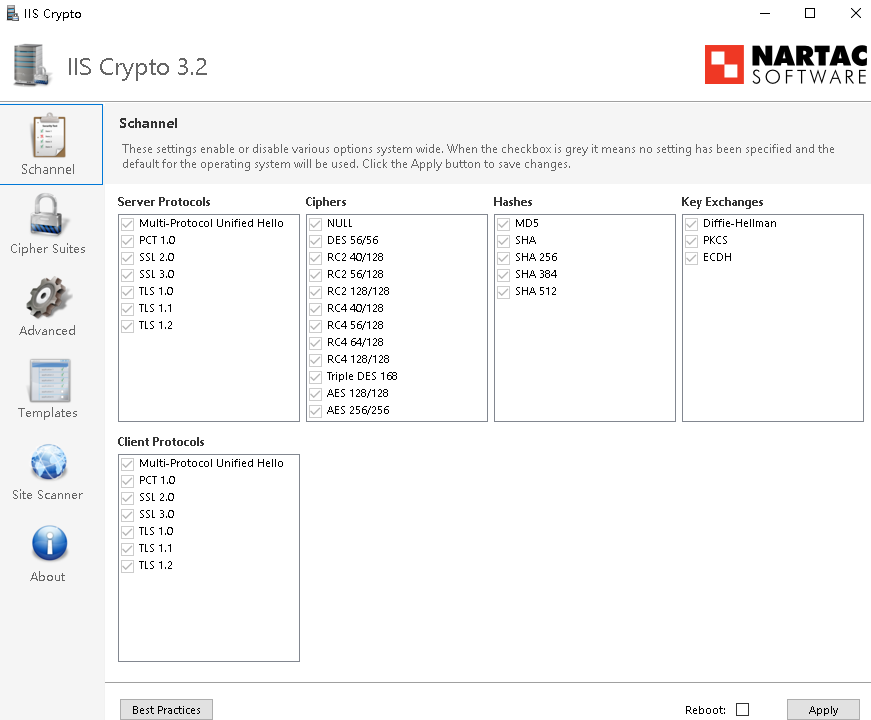The image size is (871, 720).
Task: Click the Best Practices button
Action: [166, 709]
